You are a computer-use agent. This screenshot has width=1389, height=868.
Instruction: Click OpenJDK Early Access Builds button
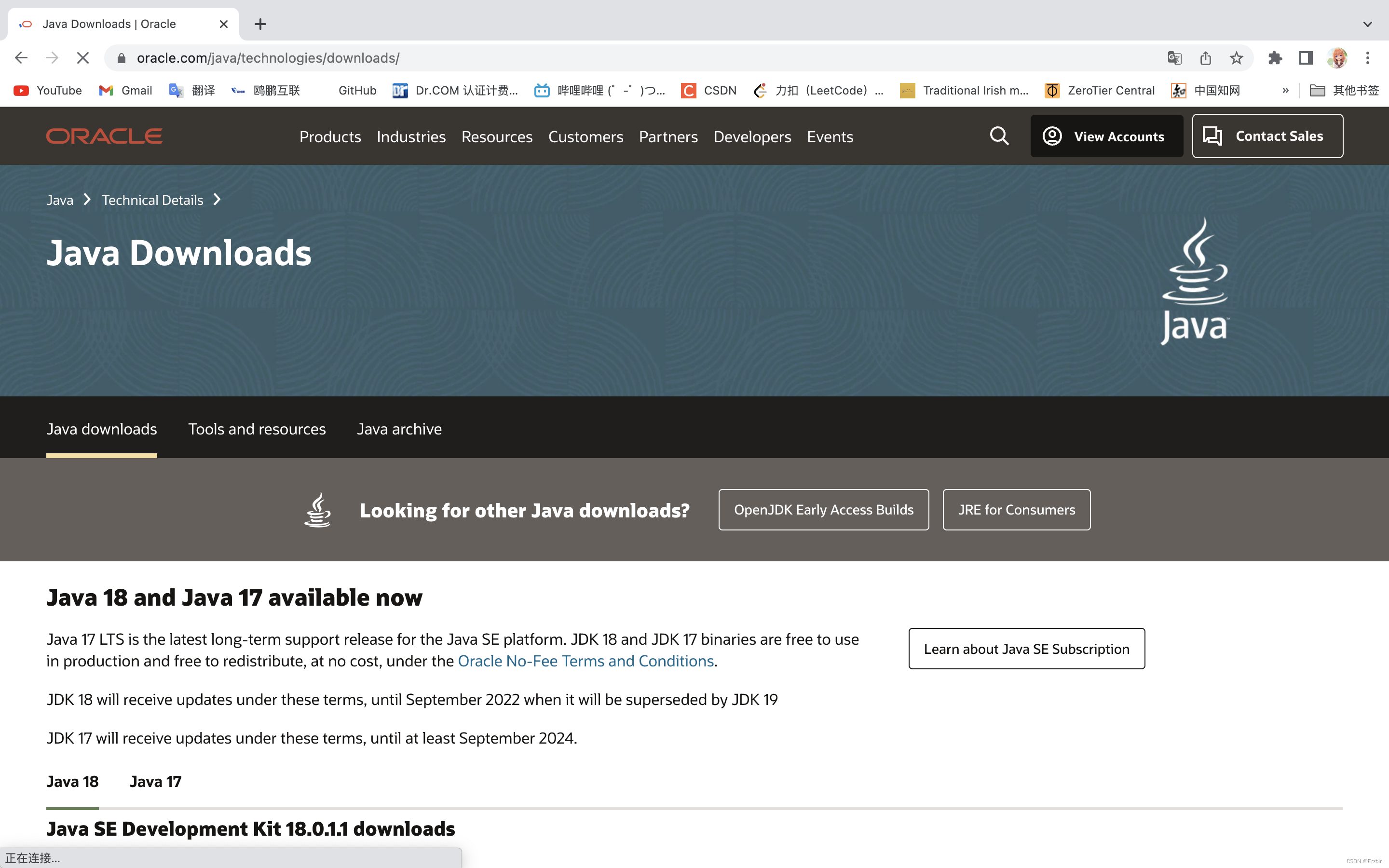[824, 510]
